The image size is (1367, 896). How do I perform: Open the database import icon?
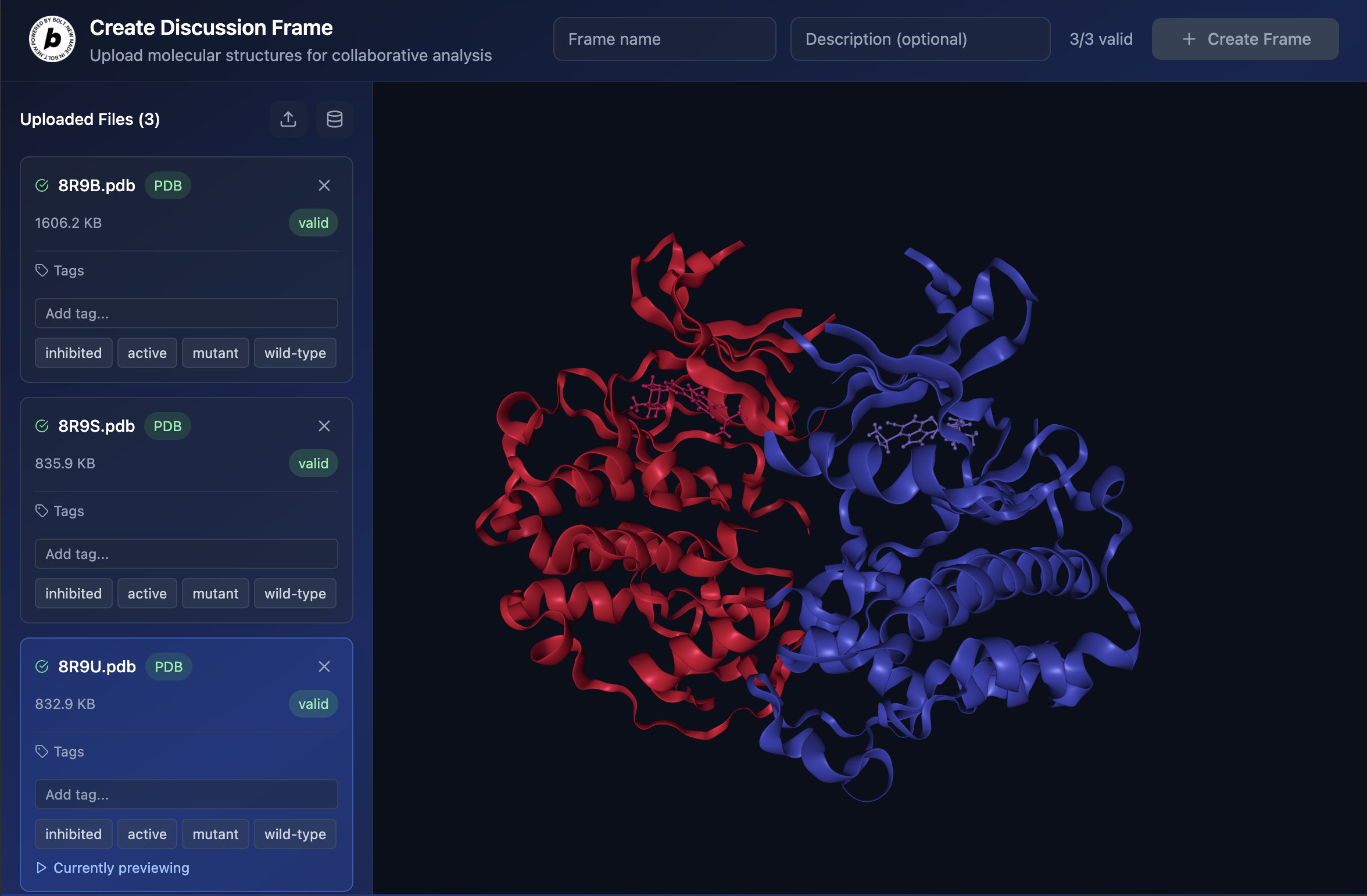pyautogui.click(x=334, y=119)
